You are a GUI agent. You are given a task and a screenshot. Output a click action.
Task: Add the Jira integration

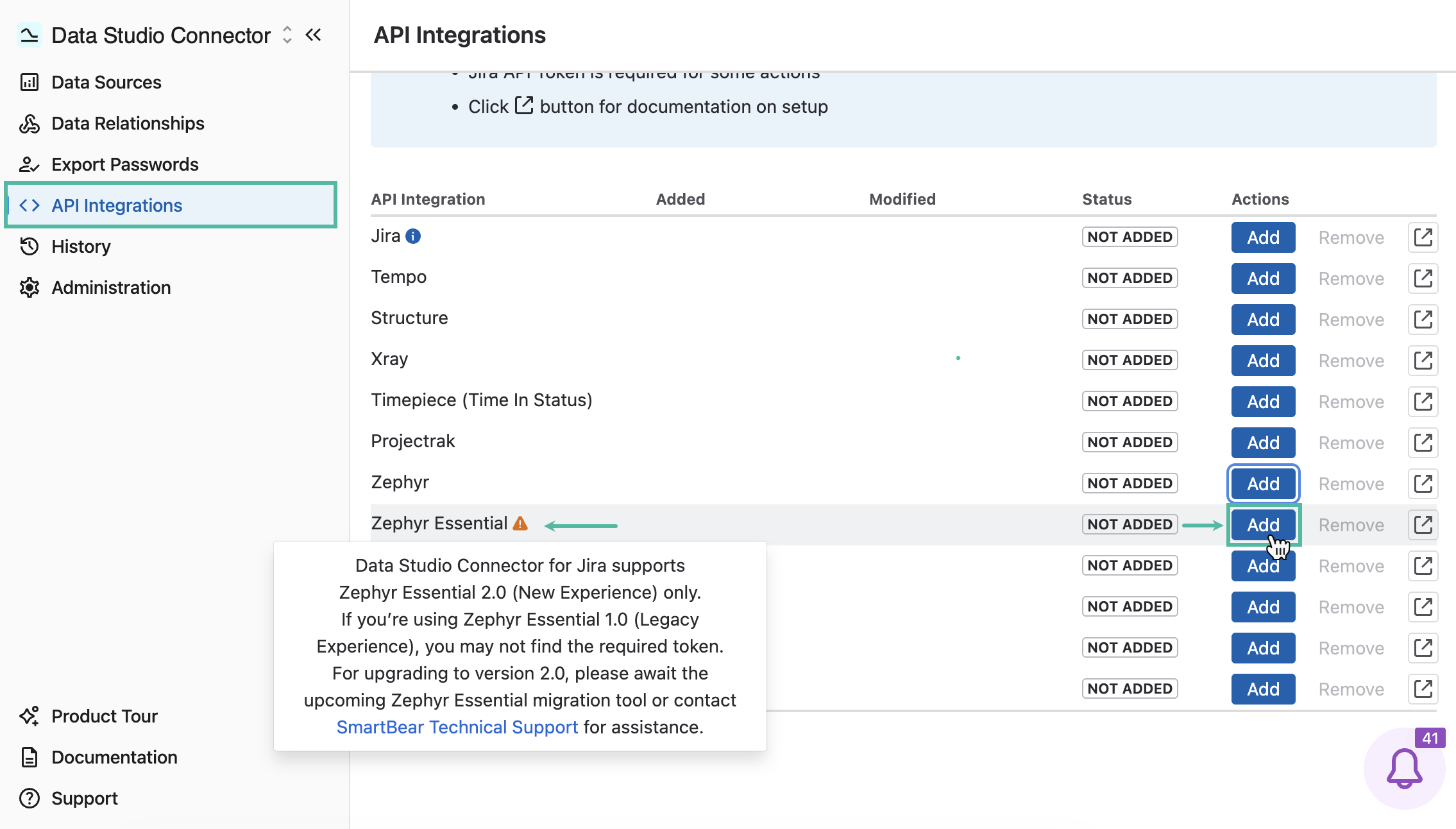click(x=1263, y=237)
